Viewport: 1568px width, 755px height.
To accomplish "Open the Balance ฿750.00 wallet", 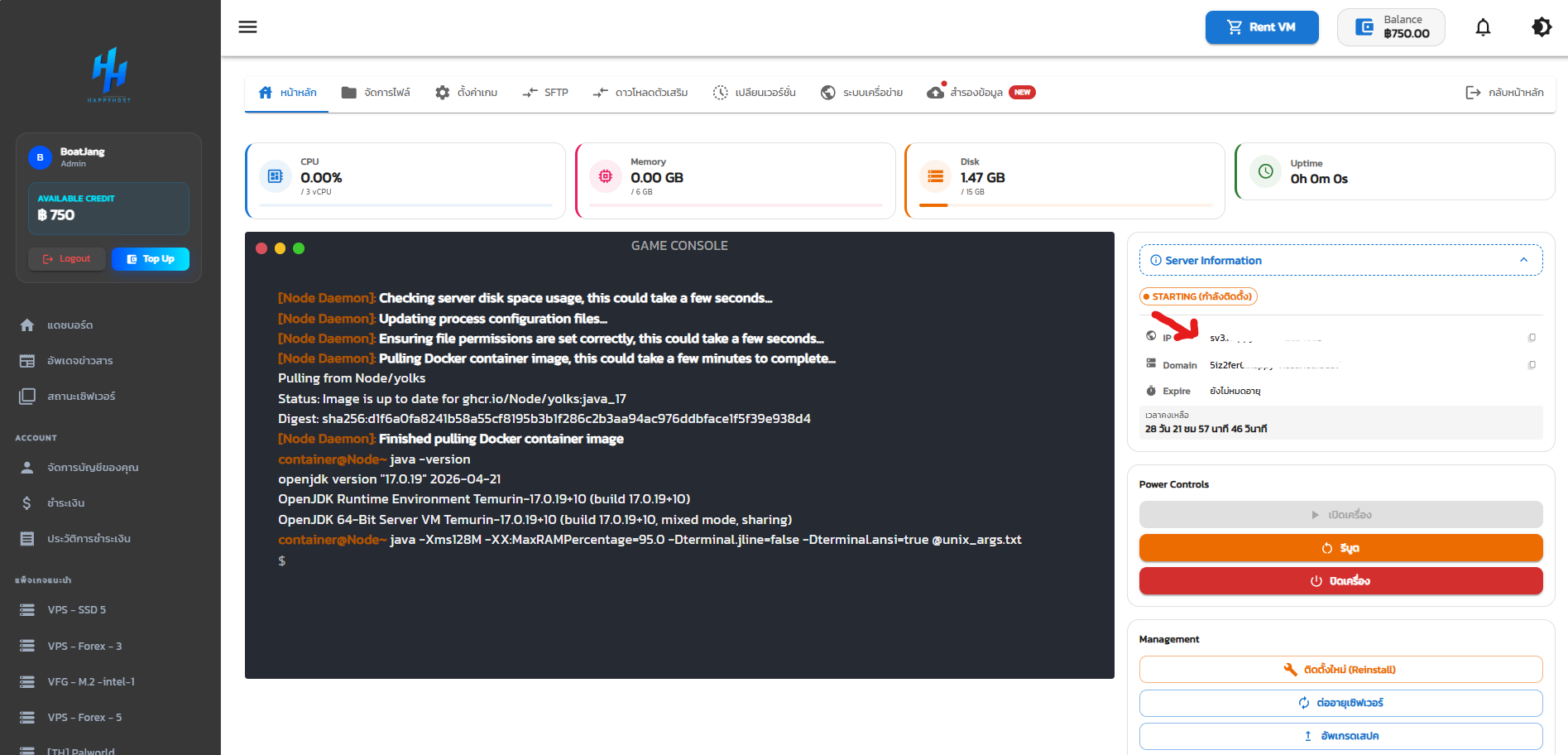I will (x=1391, y=27).
